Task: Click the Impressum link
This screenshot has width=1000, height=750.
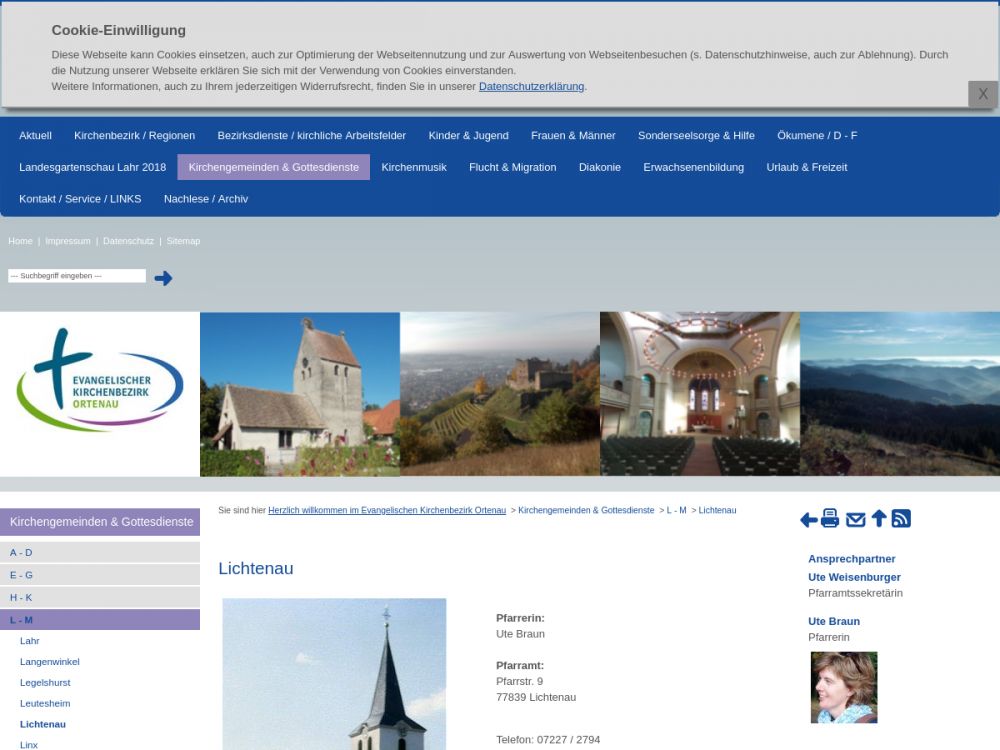Action: 67,241
